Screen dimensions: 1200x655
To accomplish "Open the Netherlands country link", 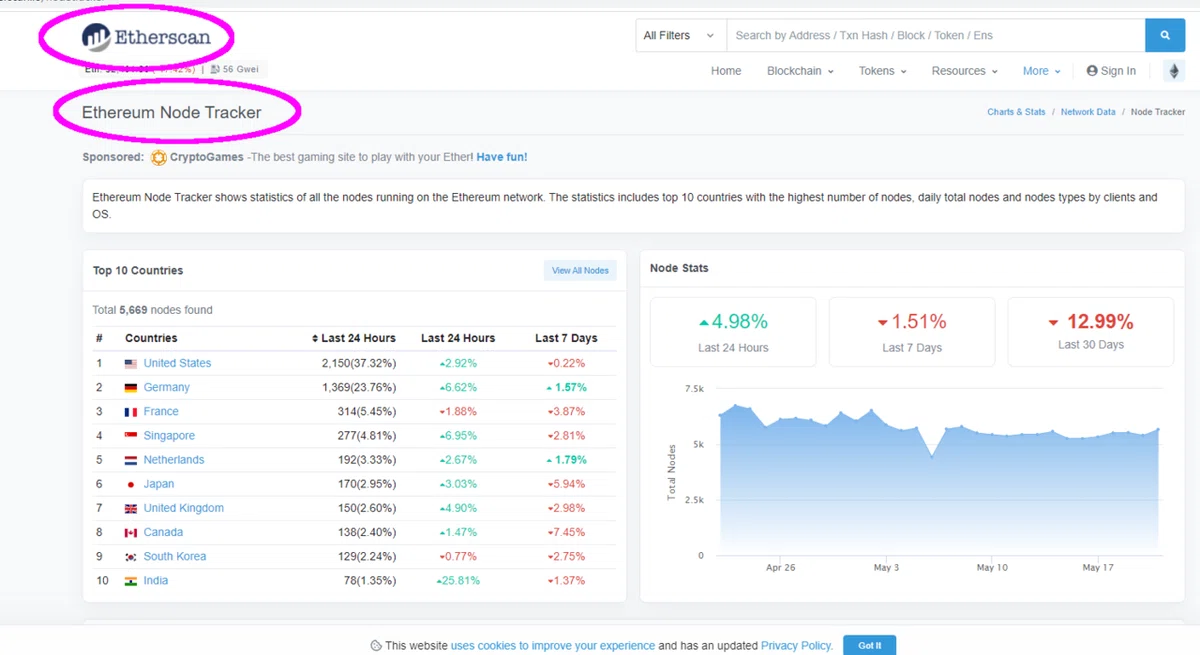I will (x=173, y=460).
